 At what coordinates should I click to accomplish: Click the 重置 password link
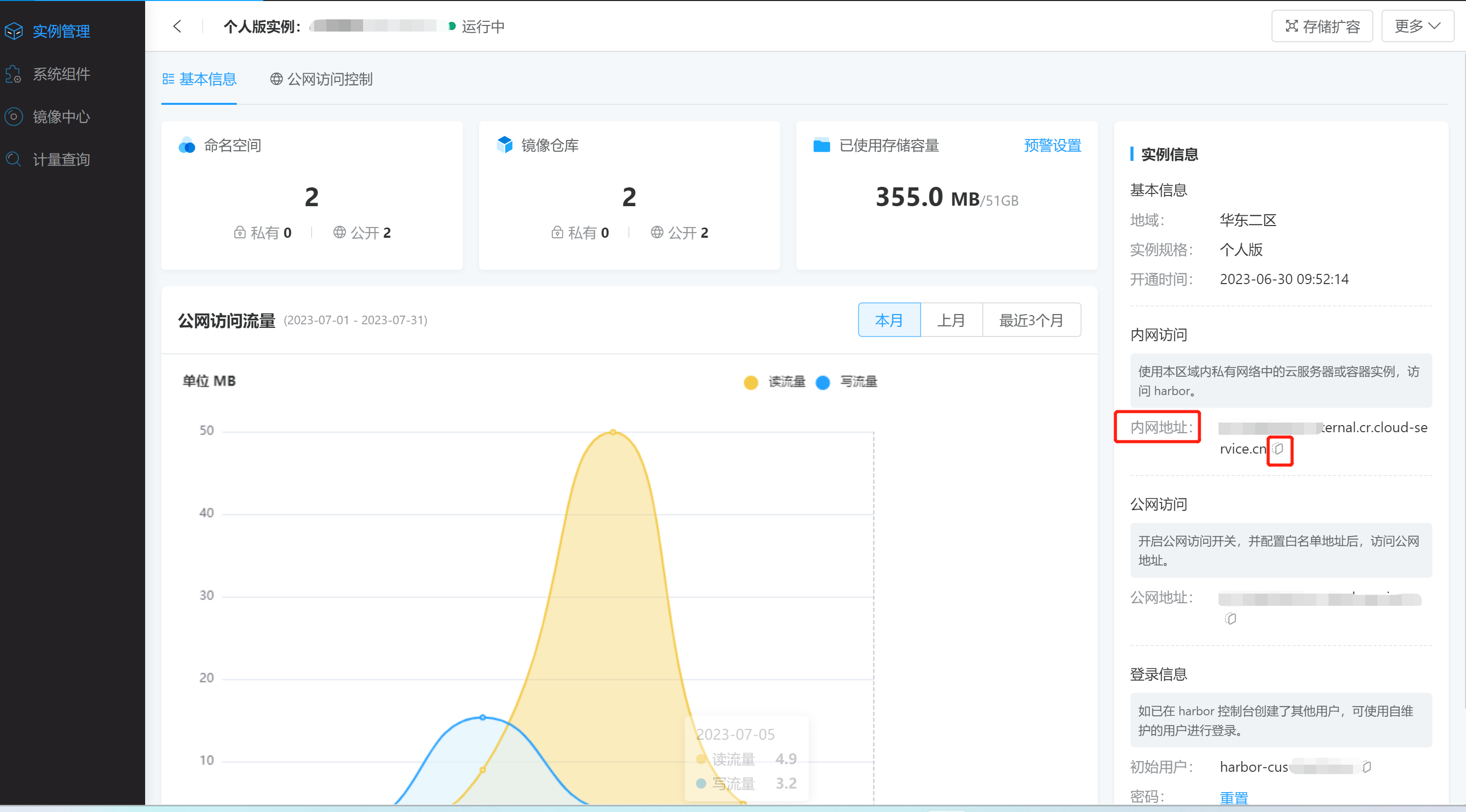(x=1234, y=797)
